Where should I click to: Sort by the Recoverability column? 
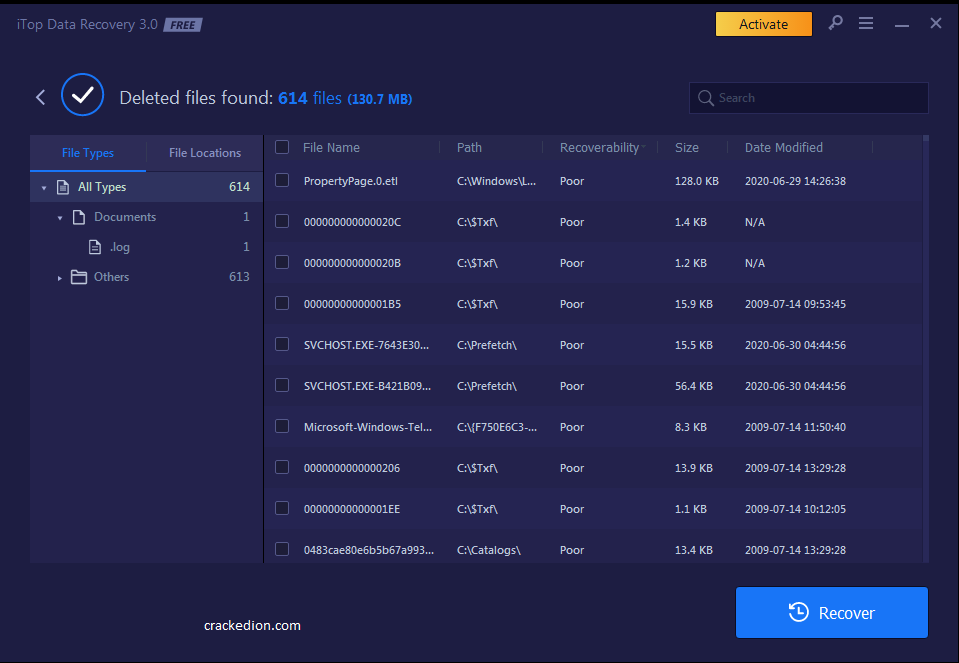599,147
